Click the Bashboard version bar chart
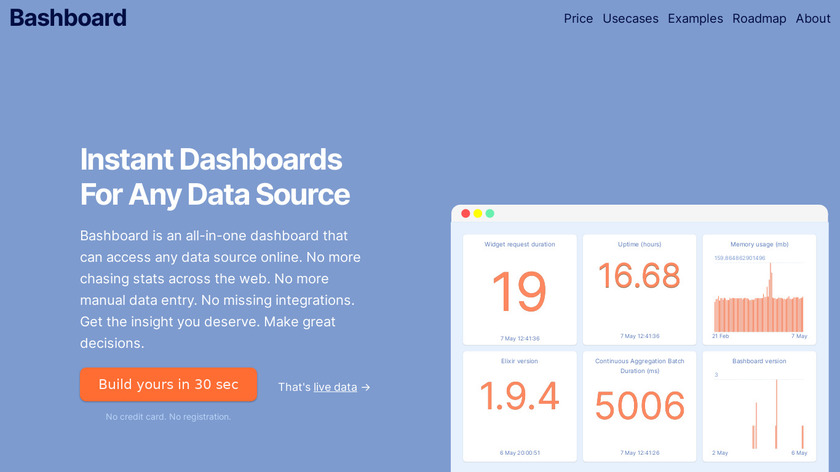This screenshot has height=472, width=840. click(759, 413)
